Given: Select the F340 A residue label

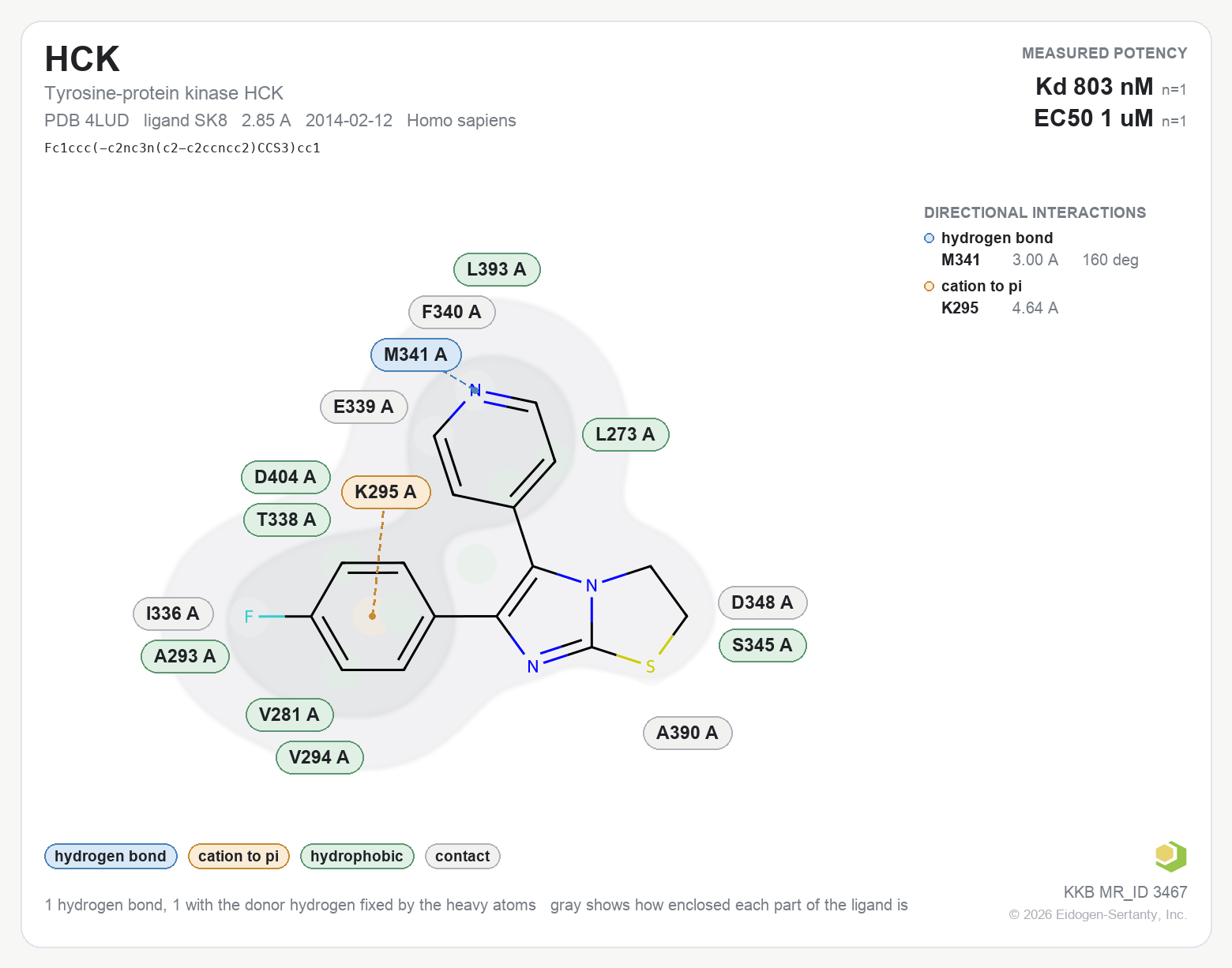Looking at the screenshot, I should tap(452, 312).
